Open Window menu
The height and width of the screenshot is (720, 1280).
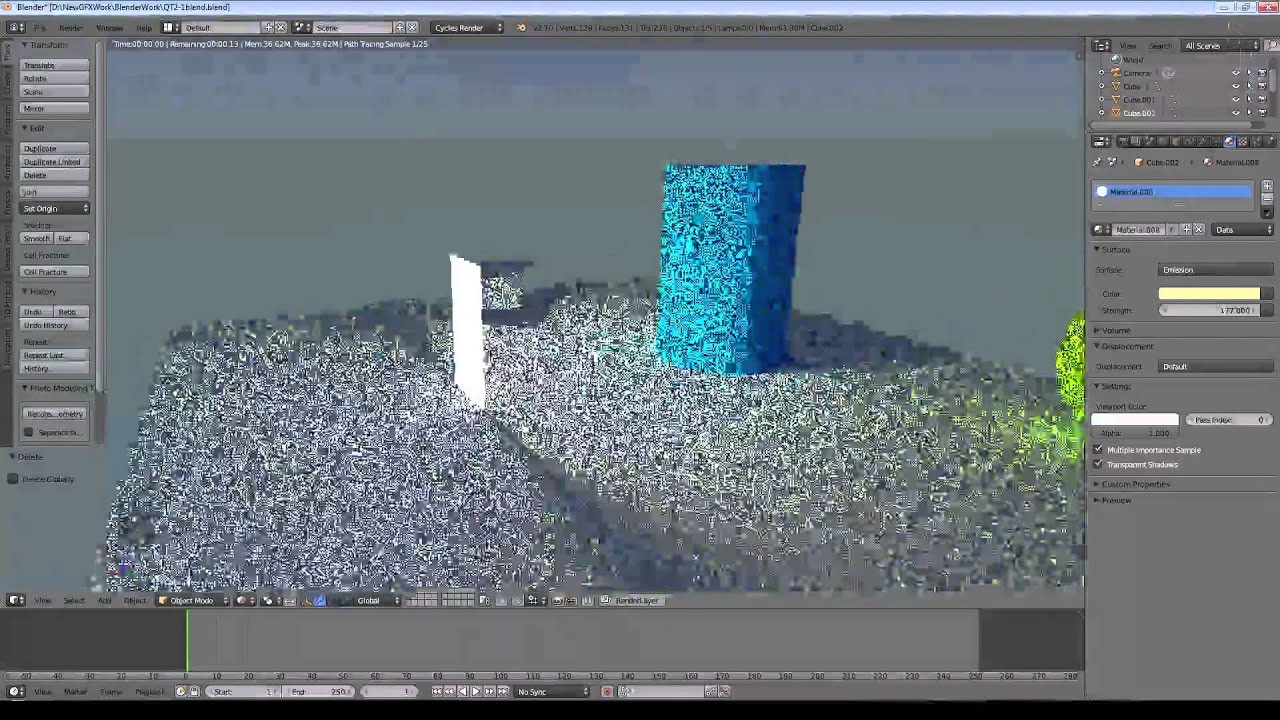(109, 28)
